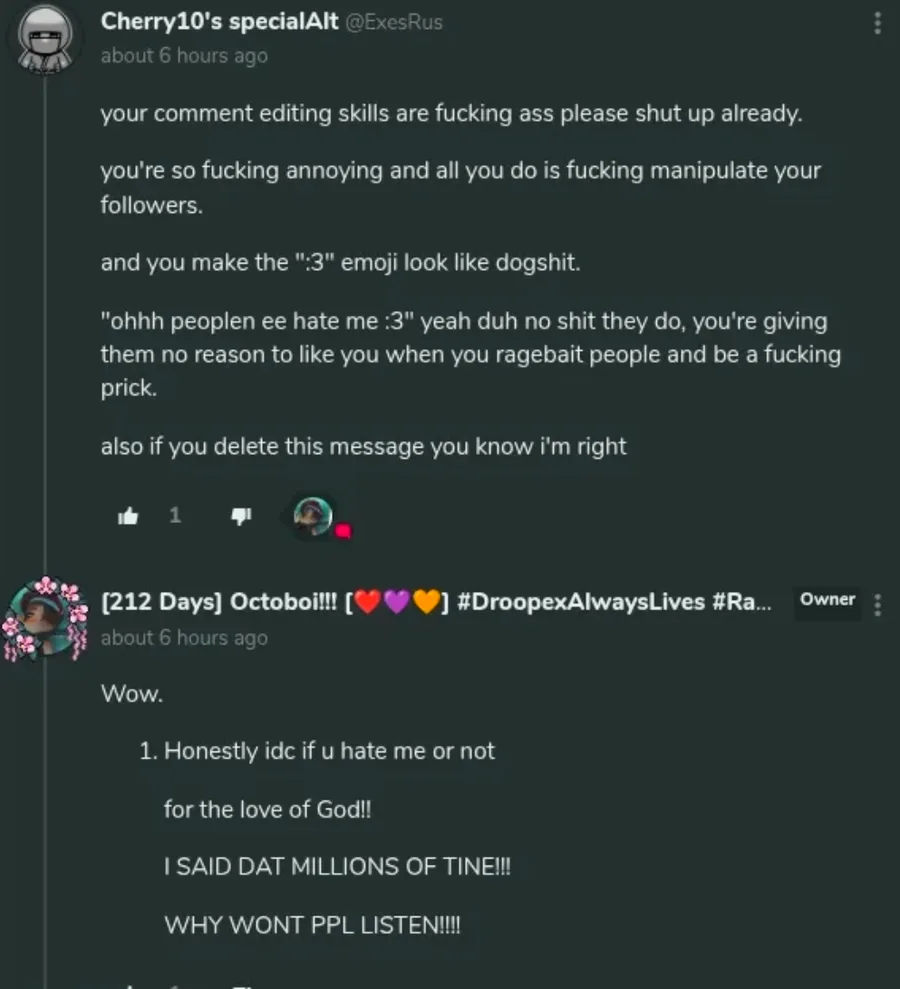Open three-dot options for Cherry10's specialAlt comment
Image resolution: width=900 pixels, height=989 pixels.
(877, 23)
